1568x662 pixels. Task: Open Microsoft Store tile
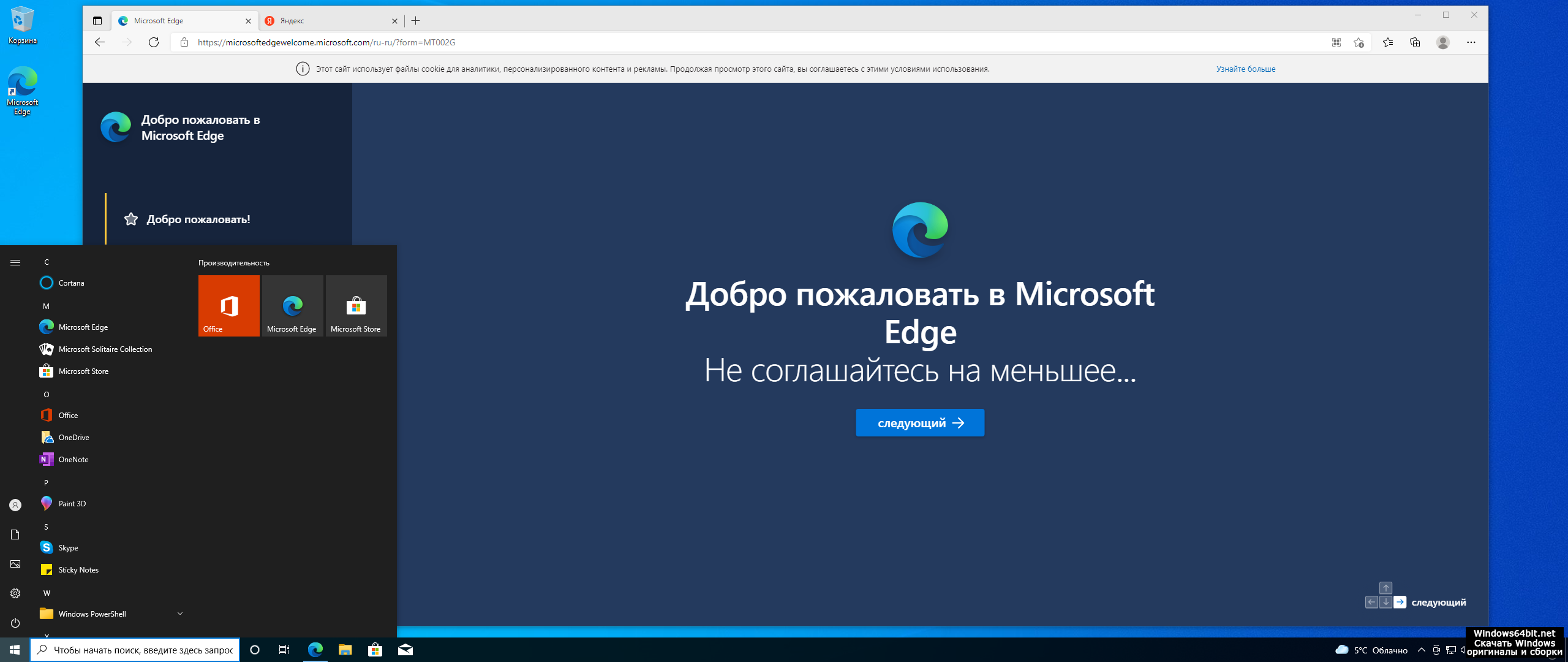(356, 305)
